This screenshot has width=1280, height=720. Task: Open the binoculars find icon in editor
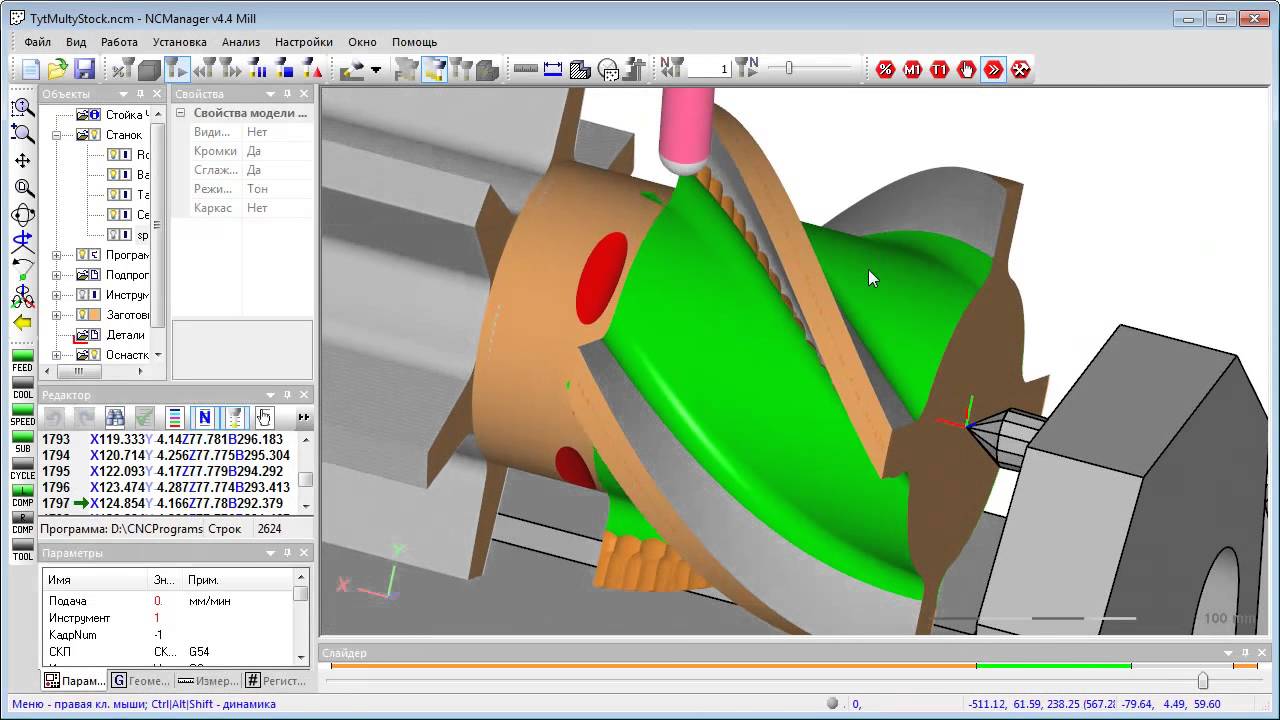(x=115, y=417)
